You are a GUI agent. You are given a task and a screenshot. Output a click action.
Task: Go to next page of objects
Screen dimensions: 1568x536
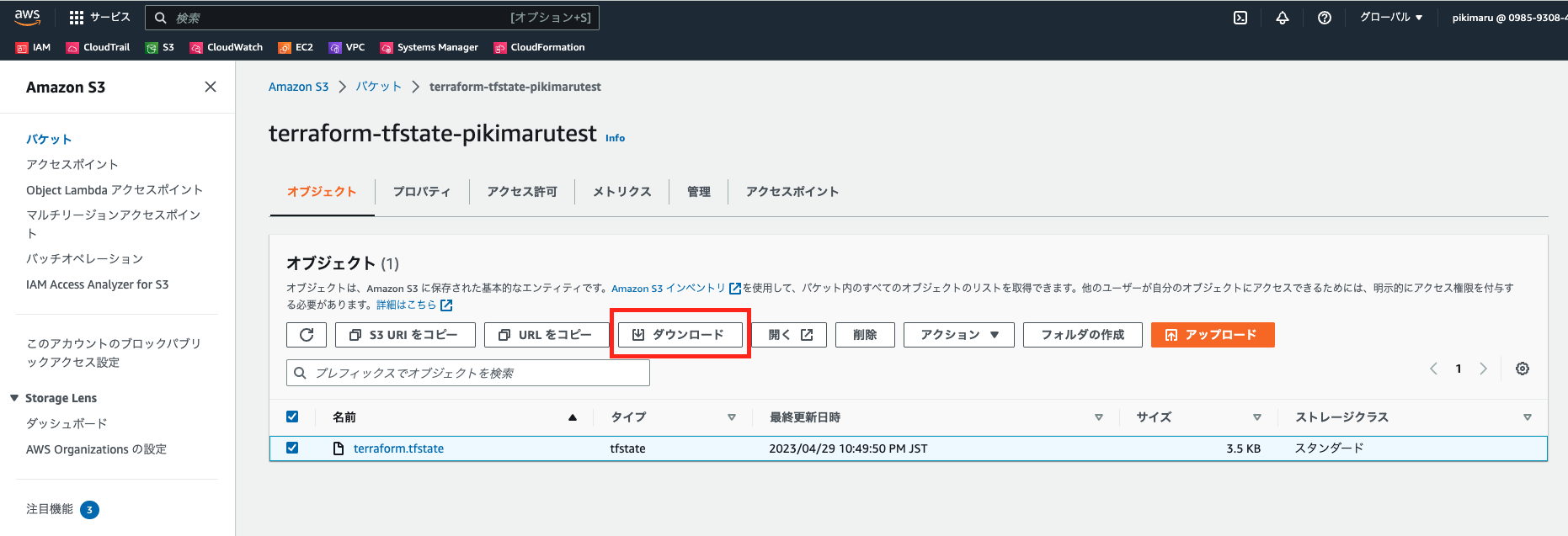[1484, 369]
